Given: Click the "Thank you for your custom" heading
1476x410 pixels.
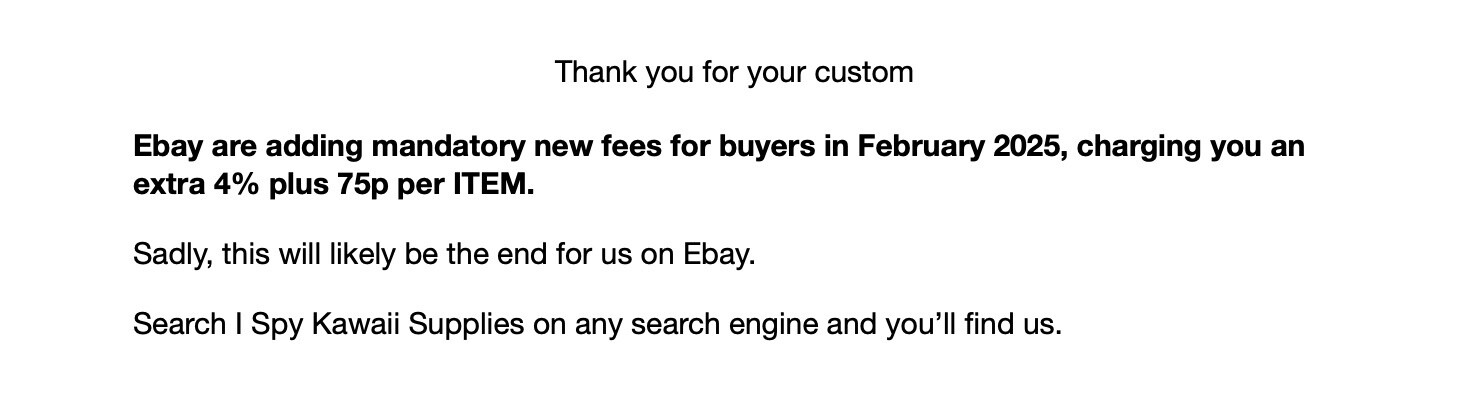Looking at the screenshot, I should [x=734, y=72].
